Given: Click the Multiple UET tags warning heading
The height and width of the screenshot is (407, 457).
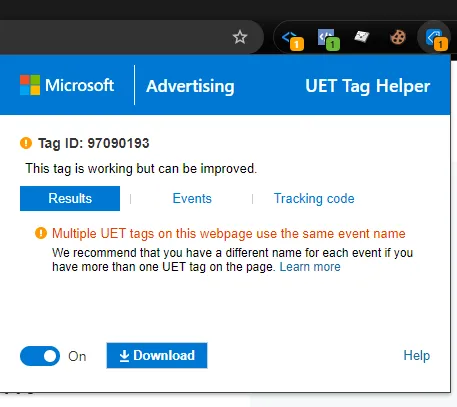Looking at the screenshot, I should coord(229,233).
